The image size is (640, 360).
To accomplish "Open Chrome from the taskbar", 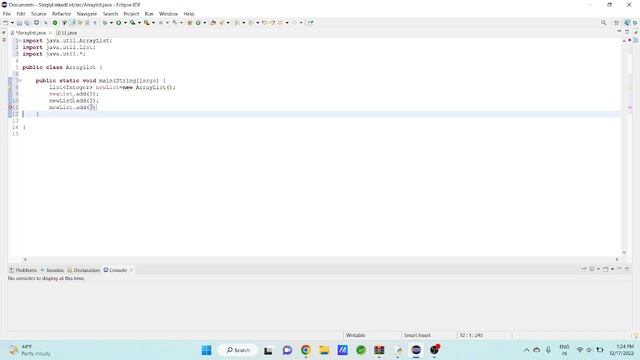I will click(x=306, y=350).
